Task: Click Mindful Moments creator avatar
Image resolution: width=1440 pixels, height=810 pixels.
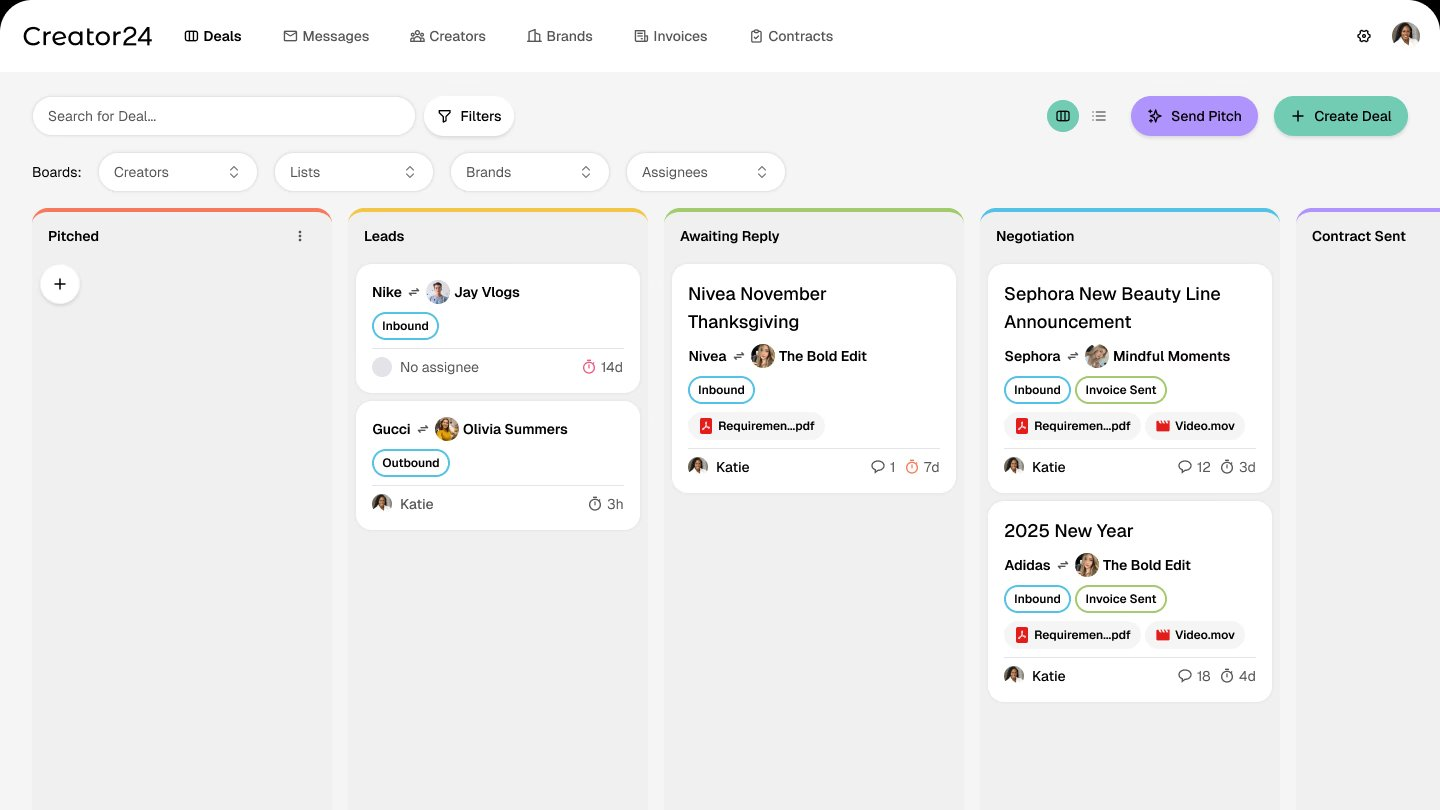Action: (1097, 356)
